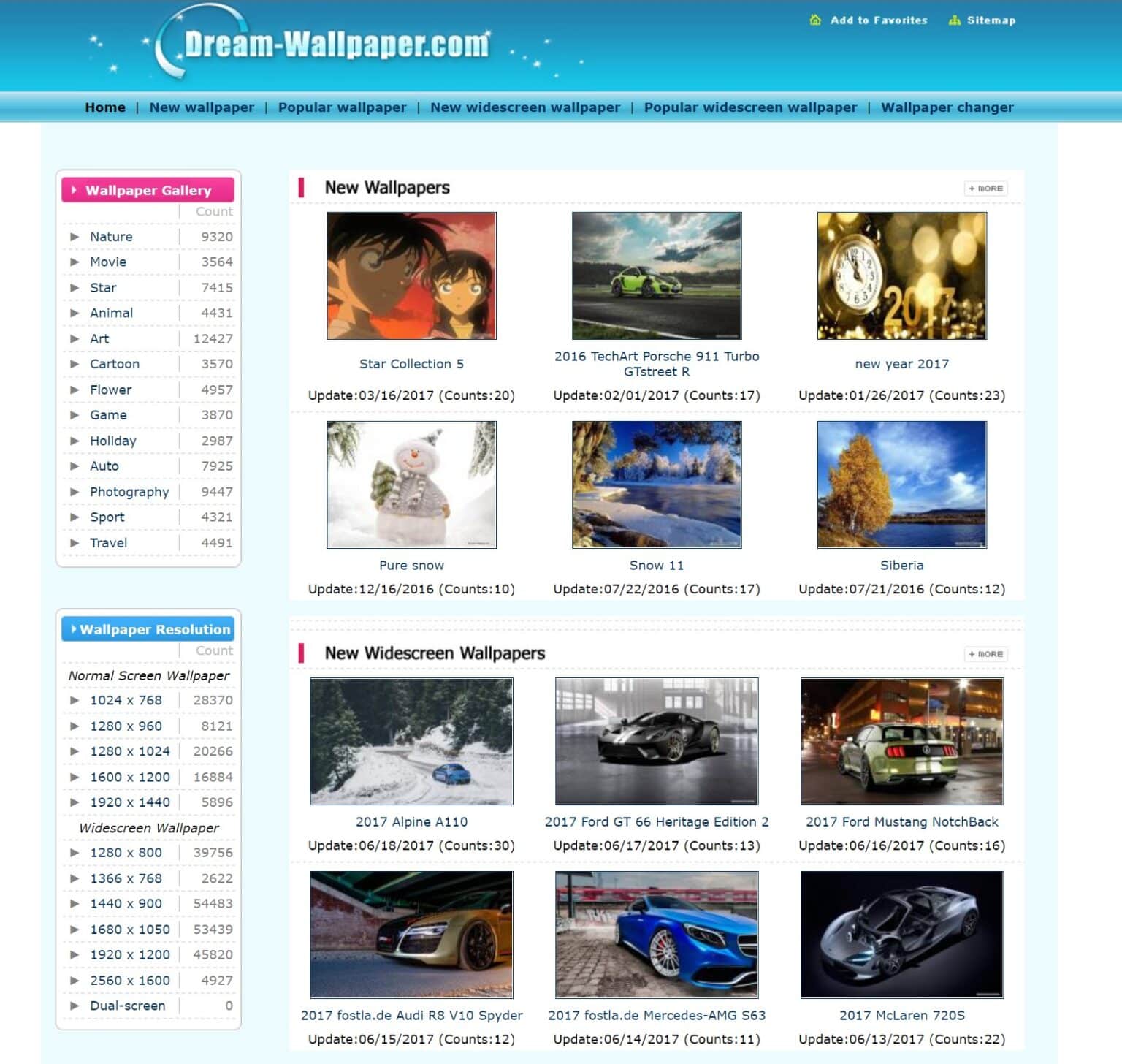Click the Dream-Wallpaper.com logo
This screenshot has height=1064, width=1122.
point(321,44)
